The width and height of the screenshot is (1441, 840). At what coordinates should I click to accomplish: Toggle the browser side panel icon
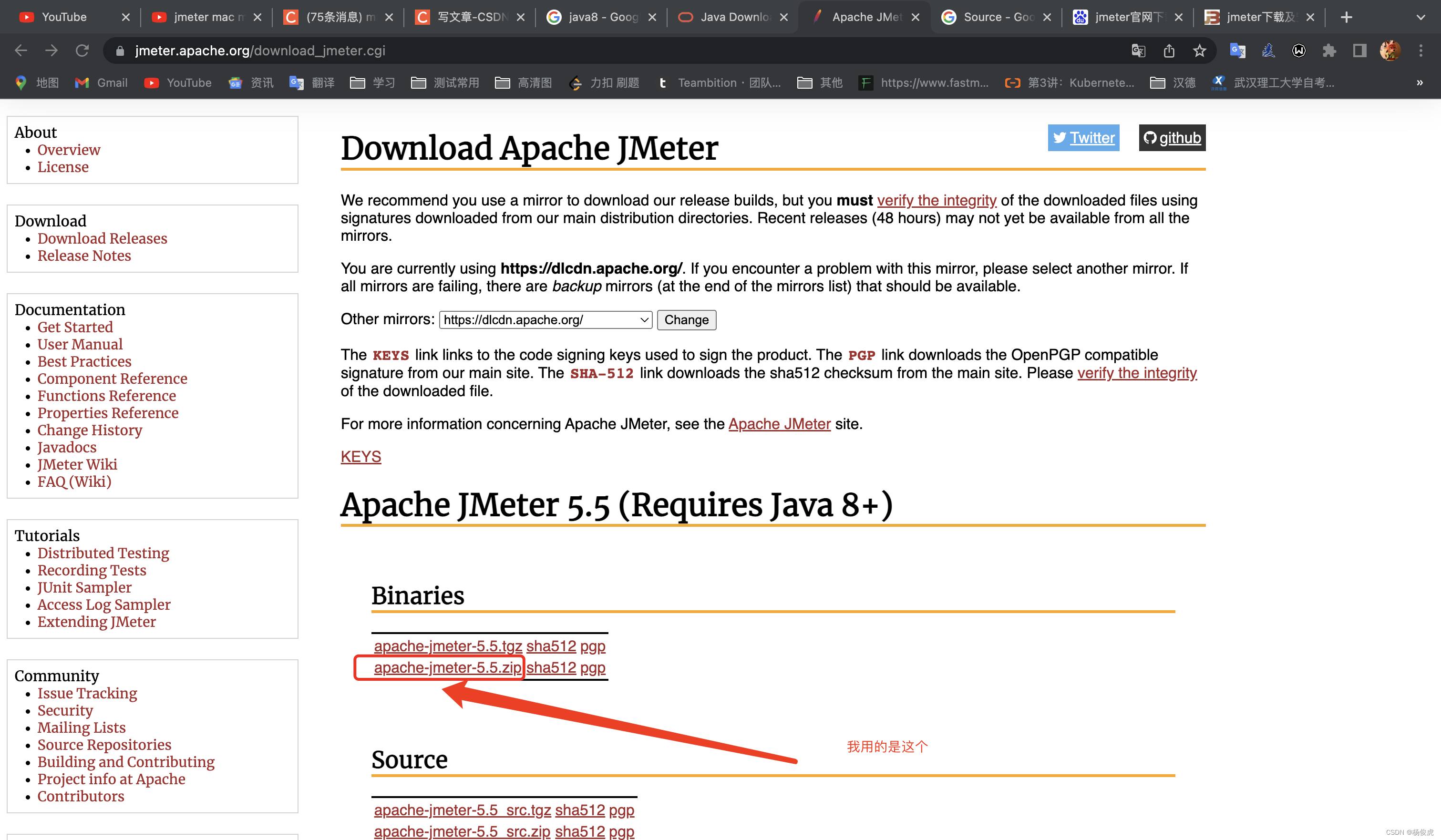[x=1360, y=51]
